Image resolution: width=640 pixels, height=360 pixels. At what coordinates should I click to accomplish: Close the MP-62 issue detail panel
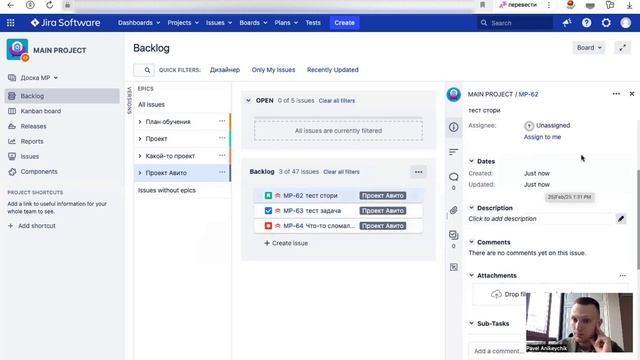(632, 94)
